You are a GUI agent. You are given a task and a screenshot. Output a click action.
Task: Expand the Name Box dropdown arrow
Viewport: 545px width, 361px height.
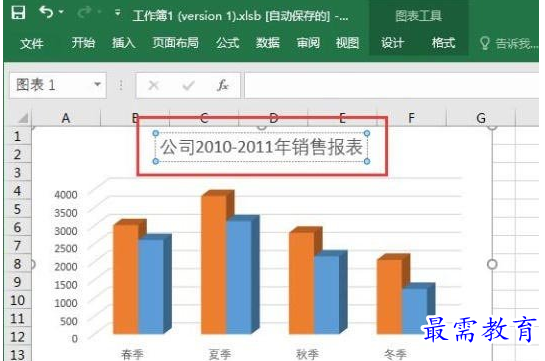coord(98,84)
